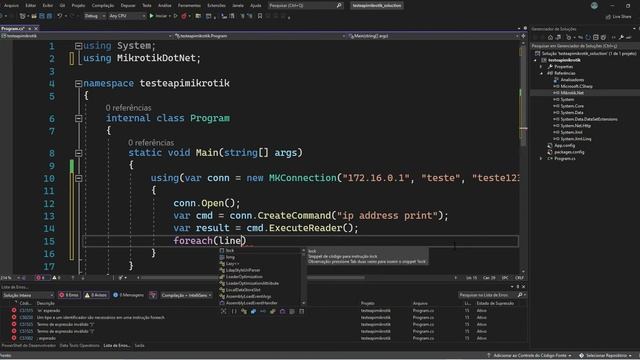640x360 pixels.
Task: Click the snippets filter icon in IntelliSense bar
Action: (x=302, y=311)
